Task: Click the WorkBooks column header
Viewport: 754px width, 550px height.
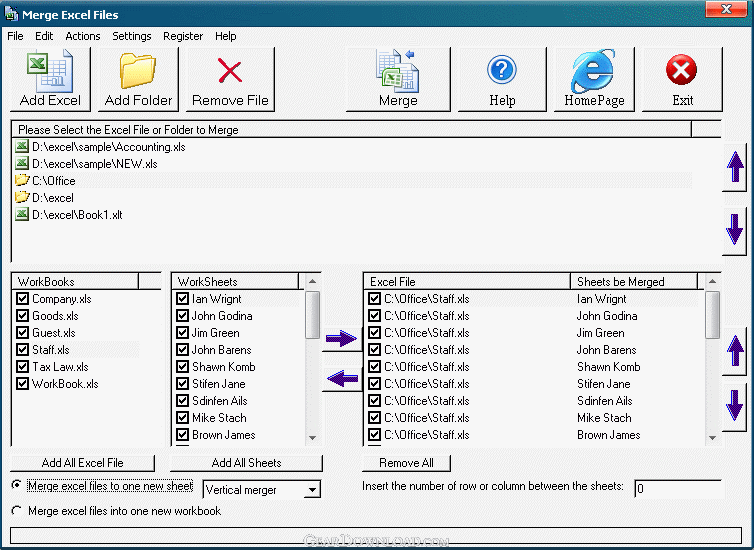Action: click(75, 281)
